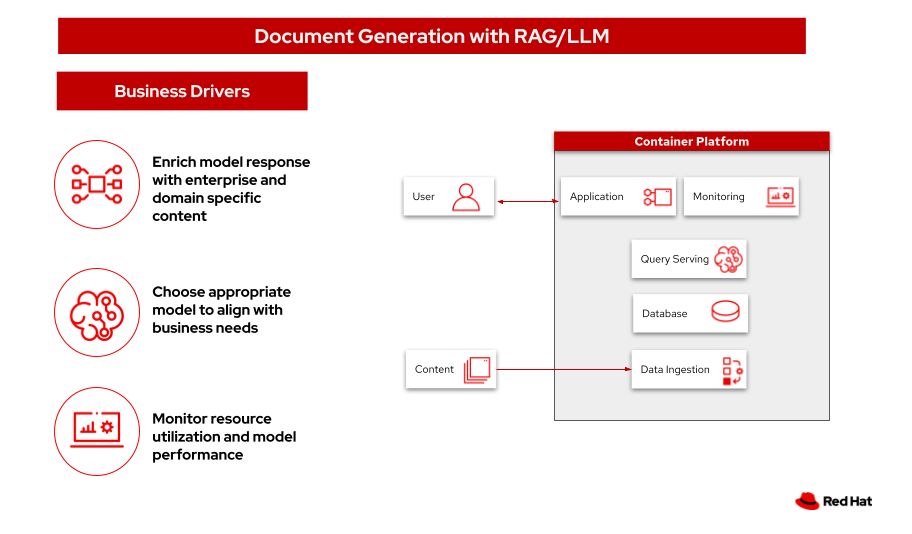Image resolution: width=912 pixels, height=534 pixels.
Task: Click the Database cylinder icon
Action: tap(725, 311)
